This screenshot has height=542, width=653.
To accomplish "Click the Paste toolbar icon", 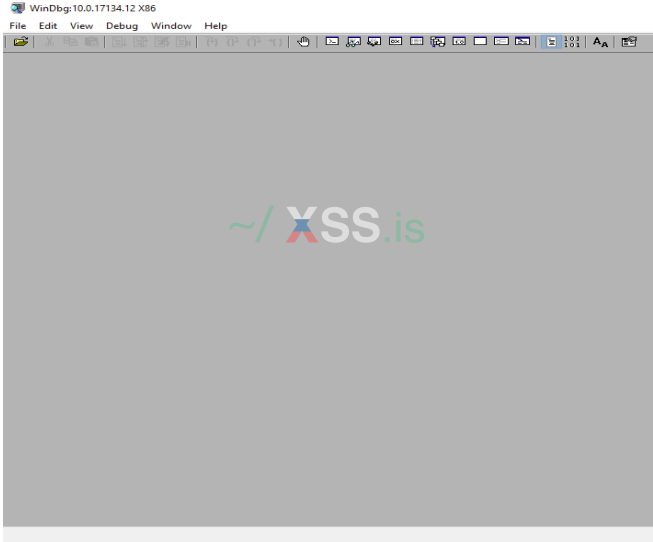I will (92, 42).
